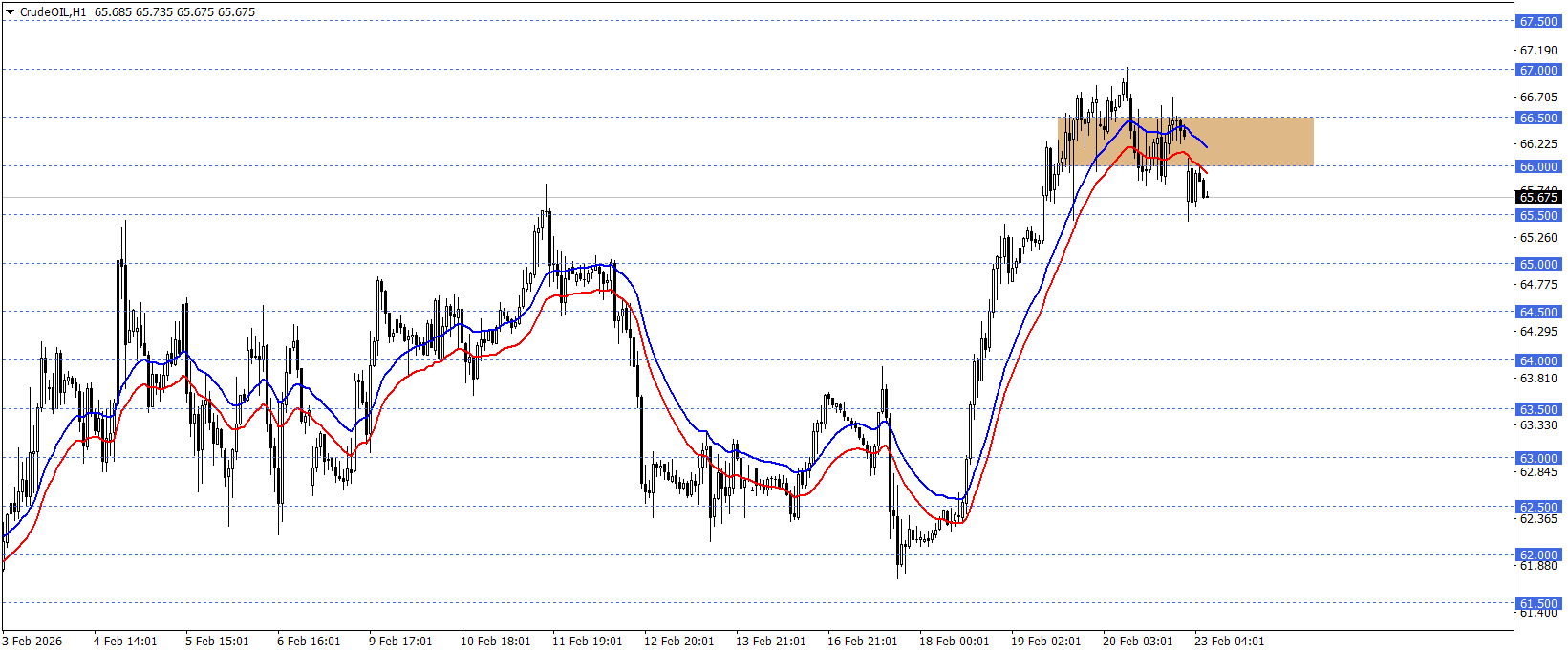This screenshot has height=653, width=1568.
Task: Click the 10 Feb 18:01 time label
Action: pos(495,641)
